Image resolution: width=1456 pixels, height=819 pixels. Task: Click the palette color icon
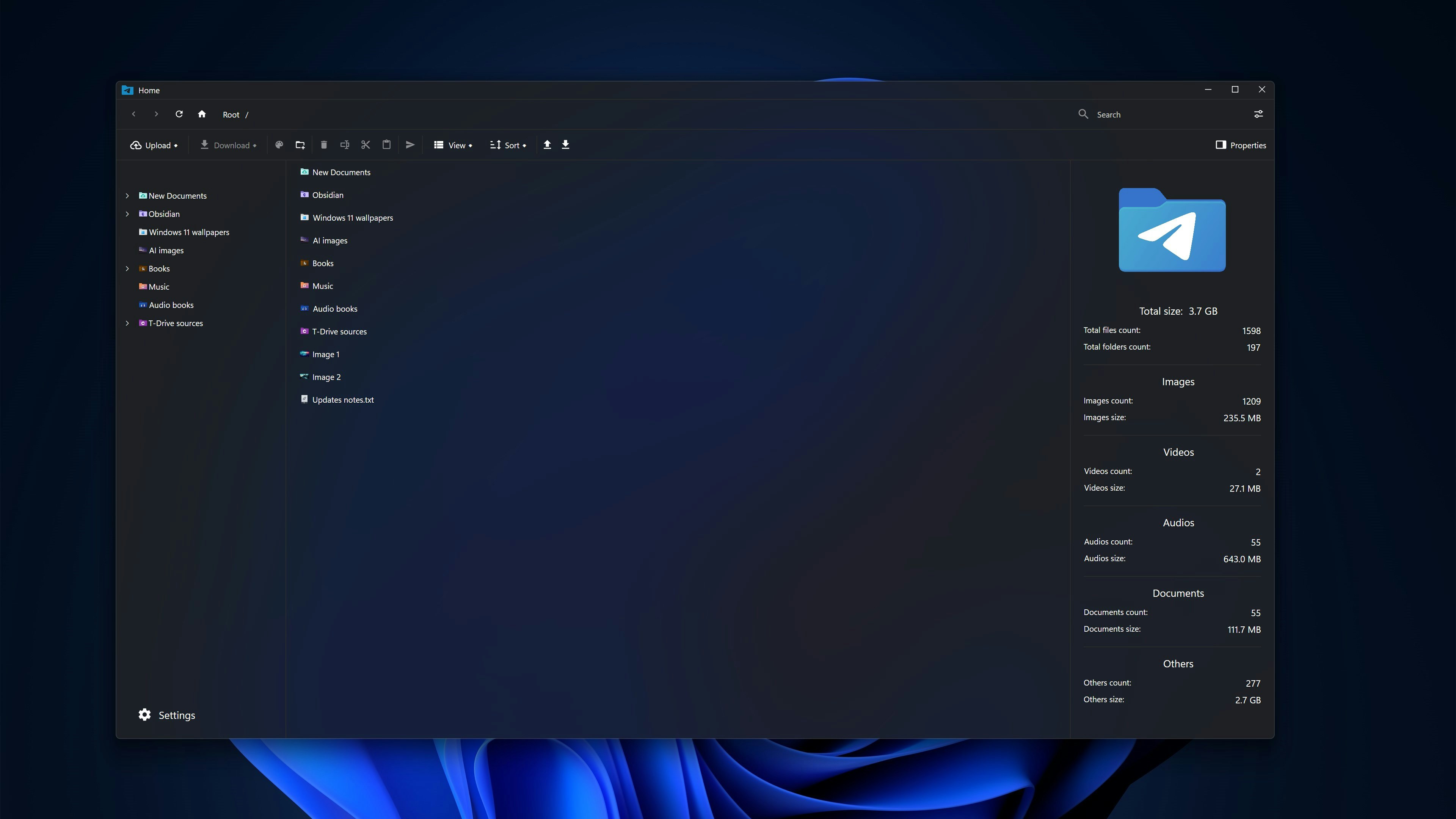coord(279,145)
